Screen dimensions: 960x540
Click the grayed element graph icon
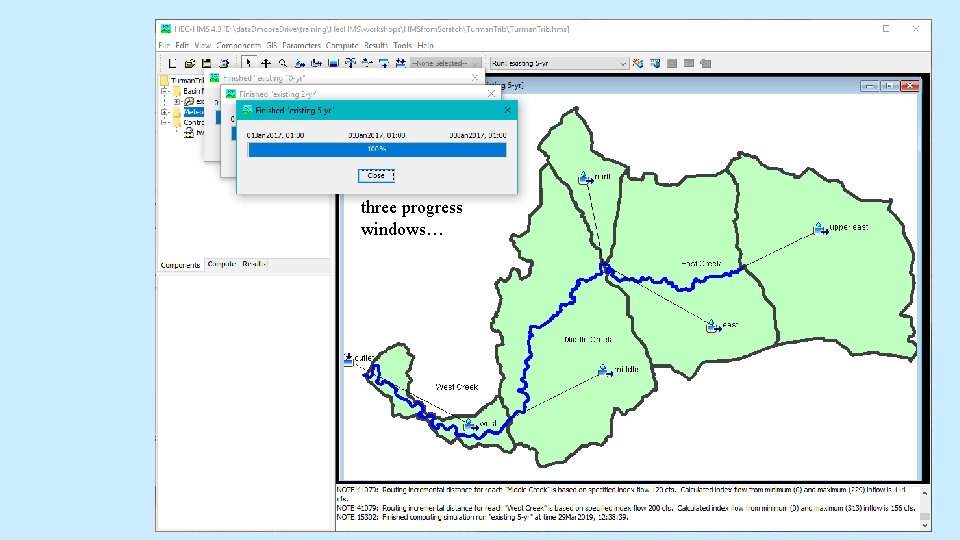(672, 63)
